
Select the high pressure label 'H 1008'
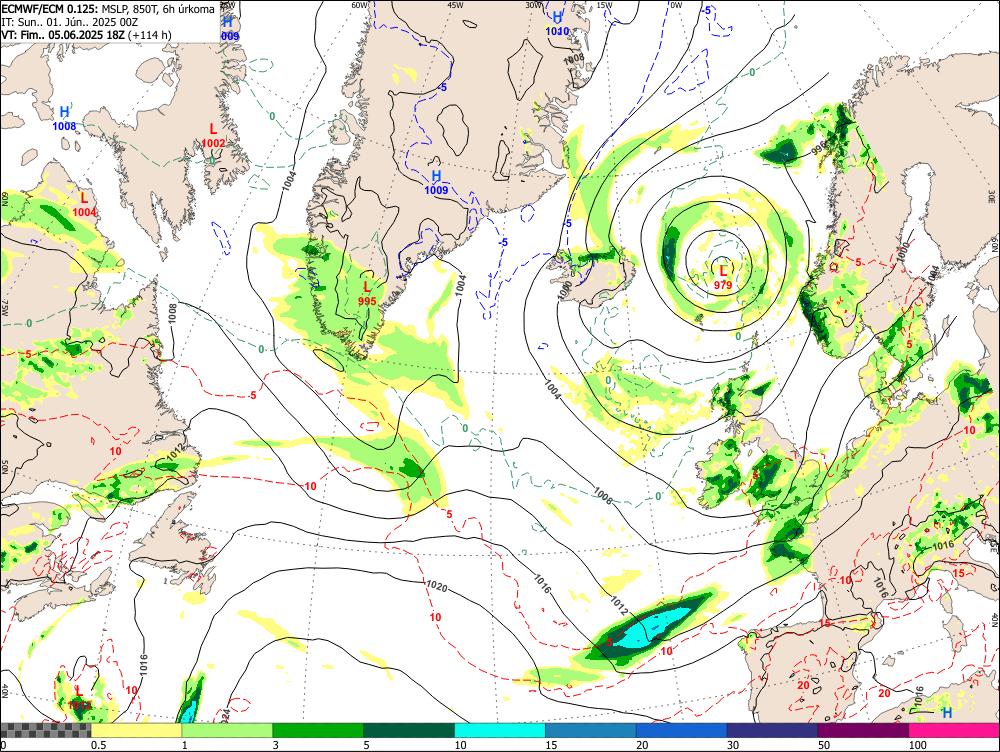click(x=64, y=119)
